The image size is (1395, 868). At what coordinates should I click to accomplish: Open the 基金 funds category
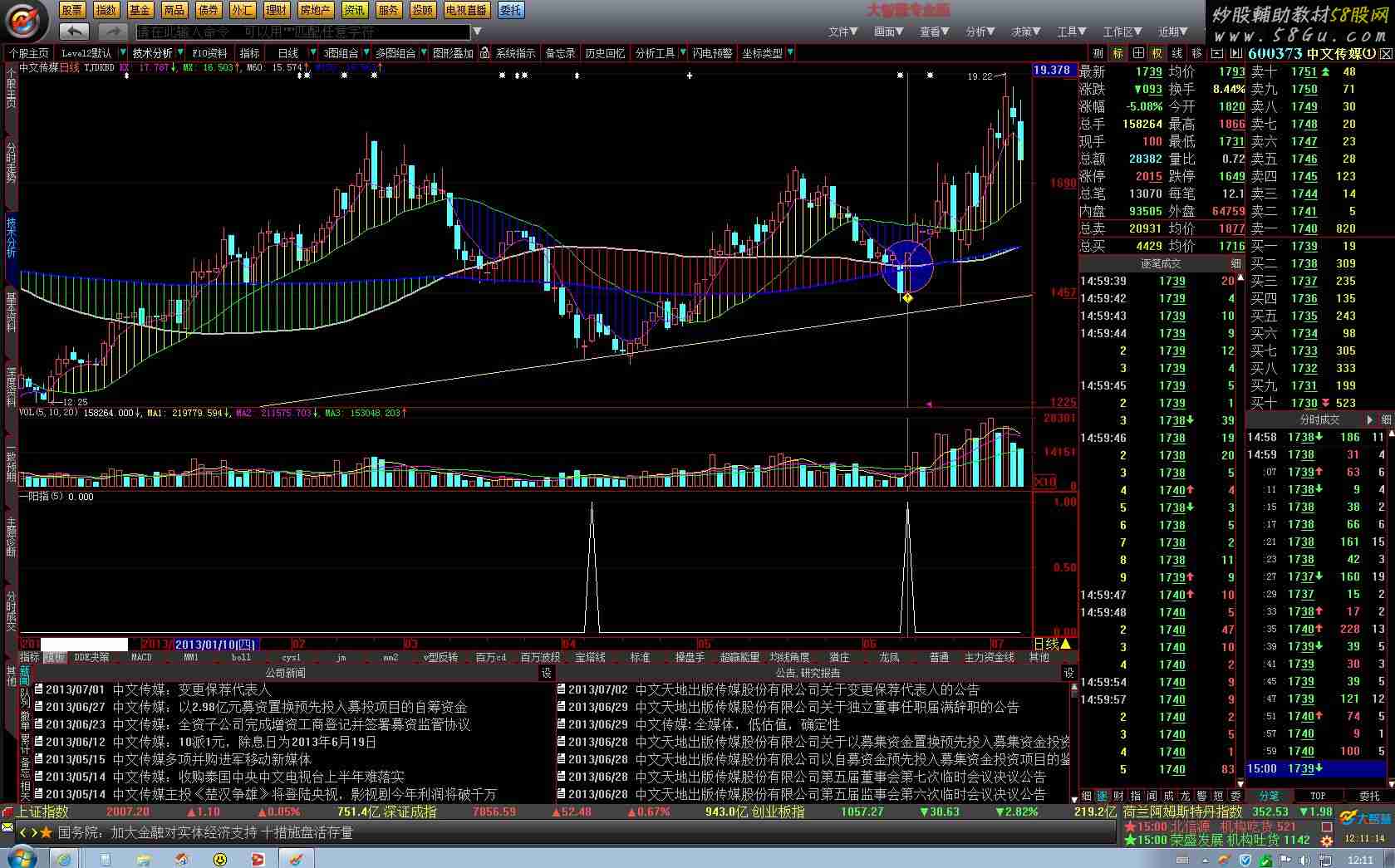pos(140,10)
